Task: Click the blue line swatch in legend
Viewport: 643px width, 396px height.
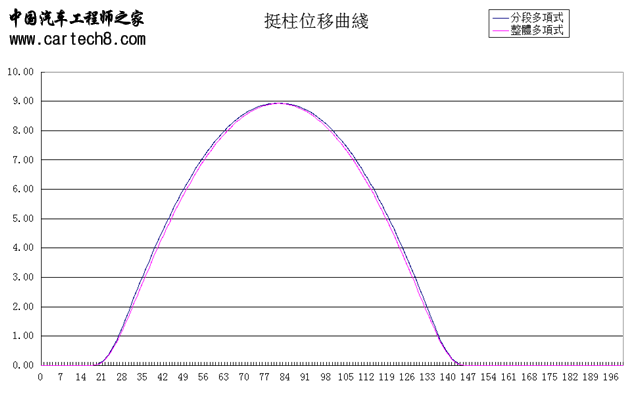Action: (x=500, y=18)
